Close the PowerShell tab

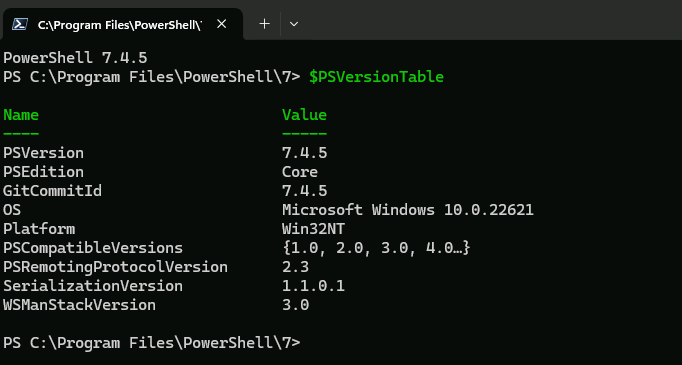(221, 24)
